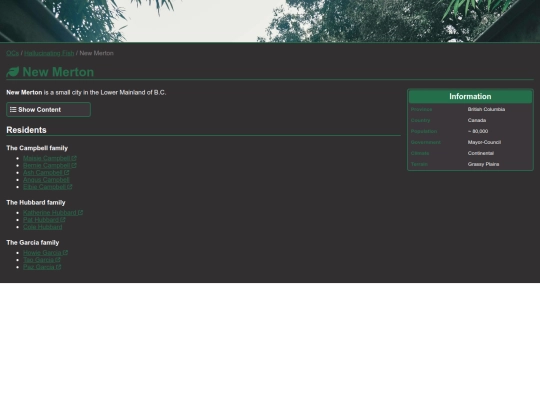Viewport: 540px width, 405px height.
Task: Click the "Canada" country value
Action: coord(477,120)
